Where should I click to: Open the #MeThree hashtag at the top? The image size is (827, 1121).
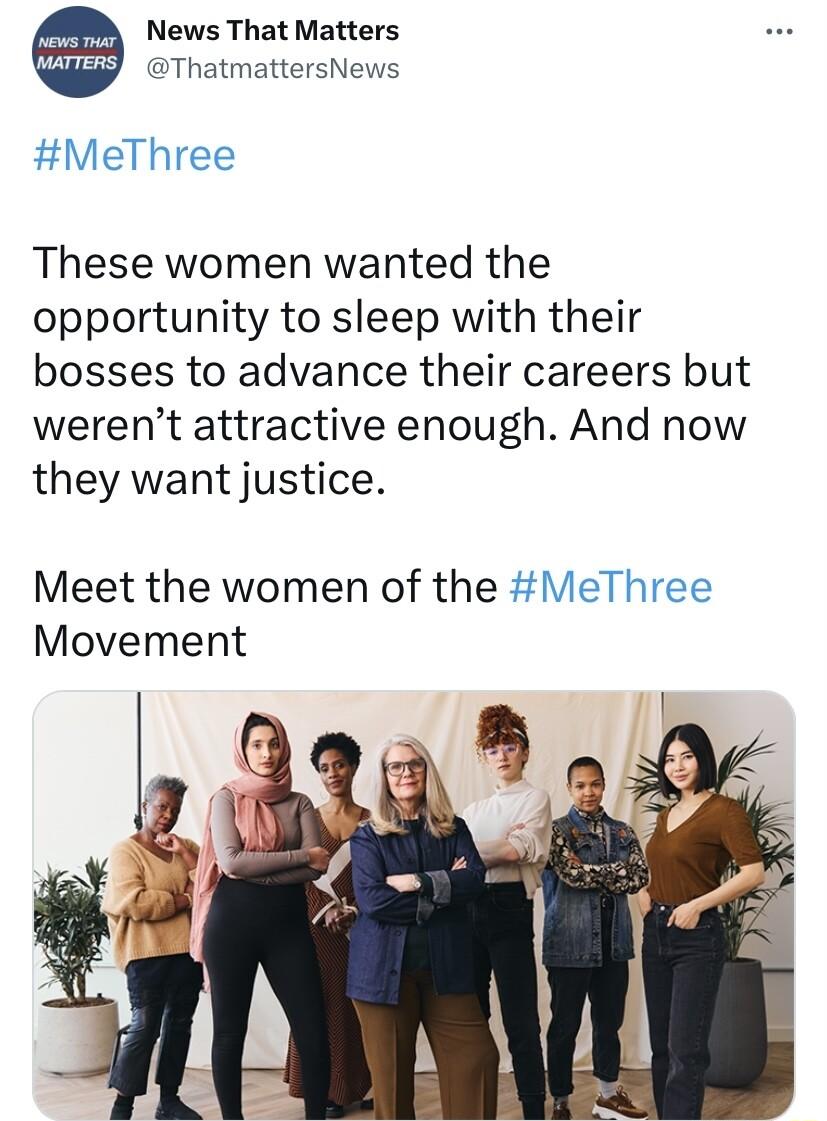click(x=135, y=154)
